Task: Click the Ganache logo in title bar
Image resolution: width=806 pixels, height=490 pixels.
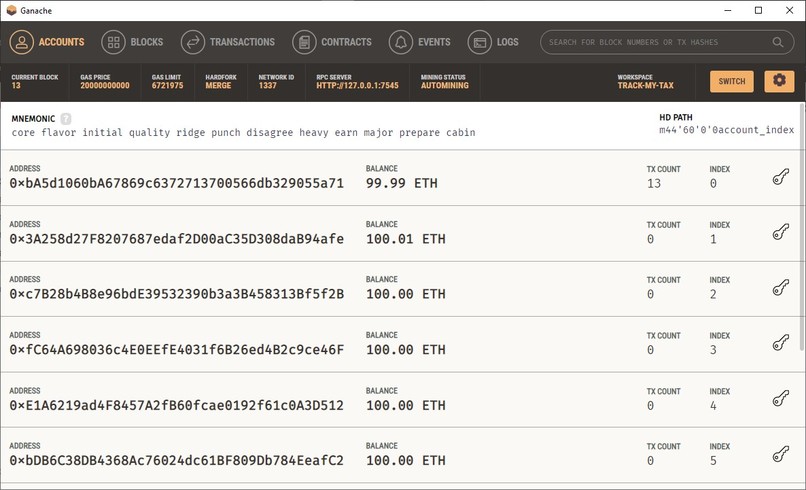Action: pos(11,10)
